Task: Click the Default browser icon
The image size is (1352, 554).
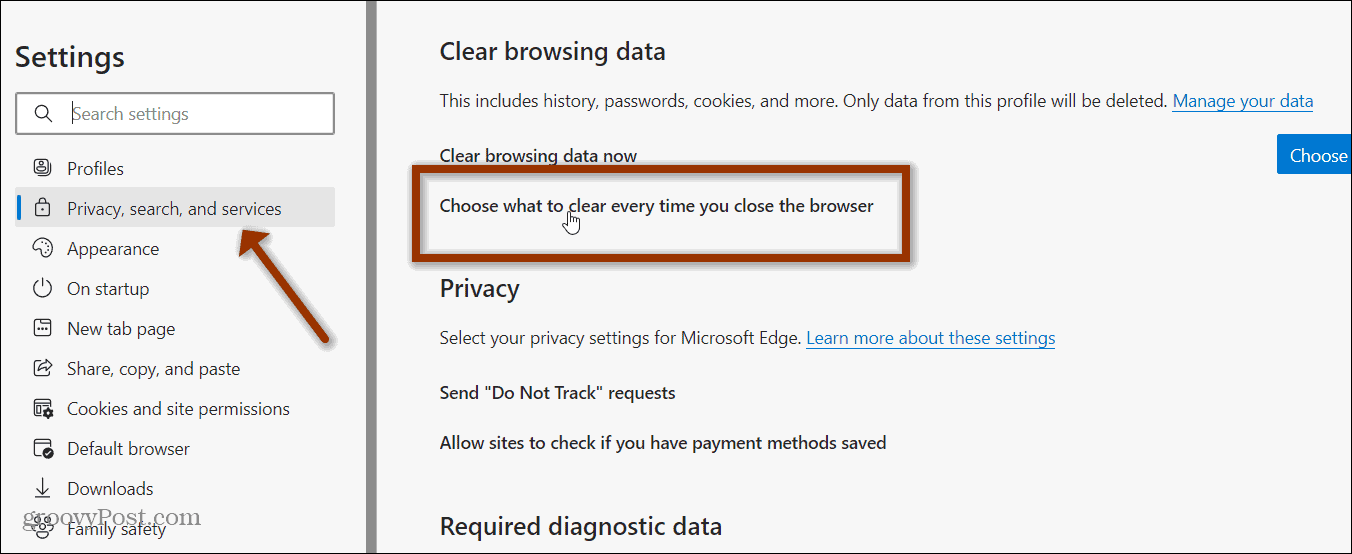Action: 42,448
